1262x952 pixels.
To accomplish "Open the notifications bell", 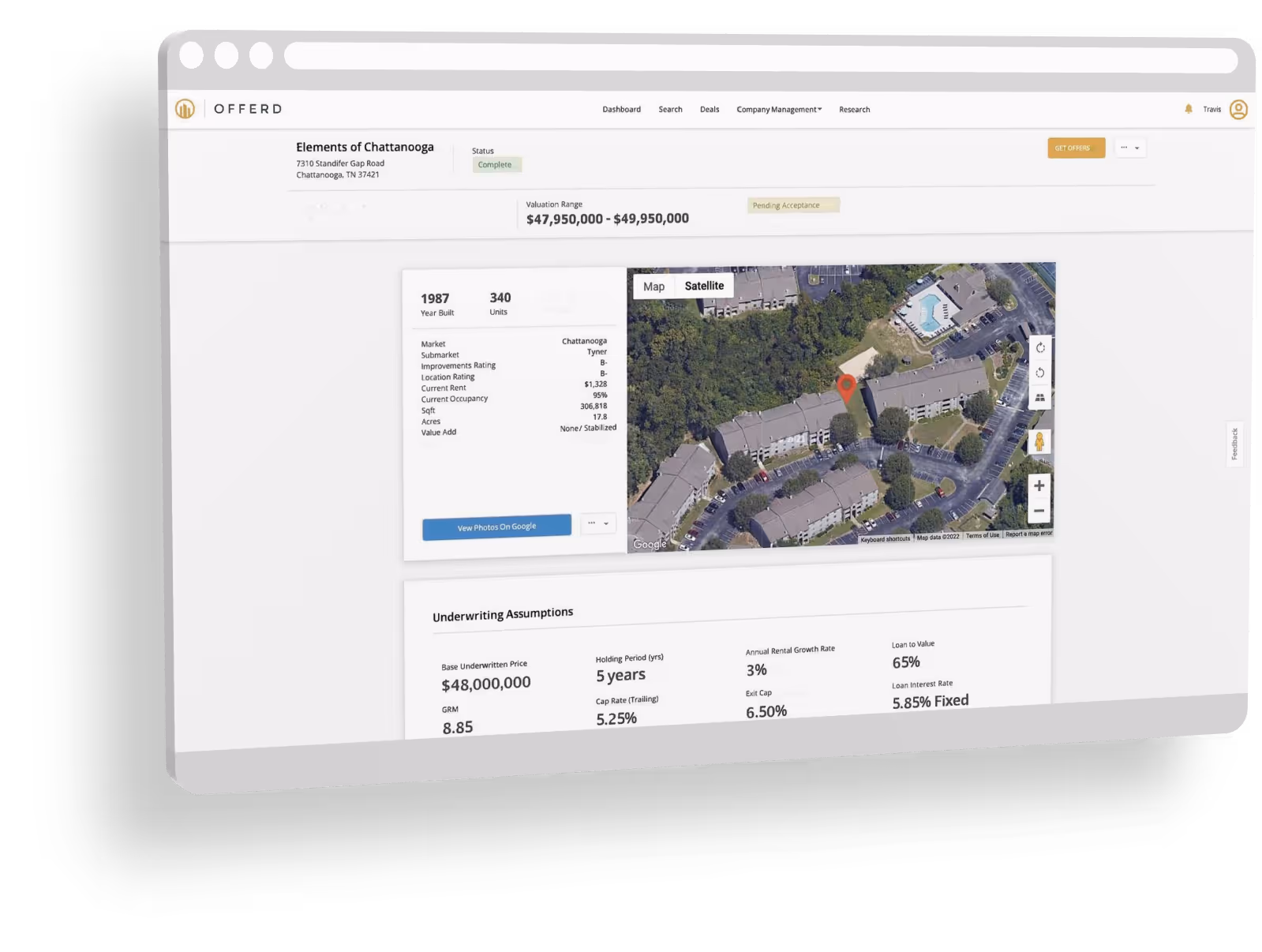I will (x=1189, y=109).
